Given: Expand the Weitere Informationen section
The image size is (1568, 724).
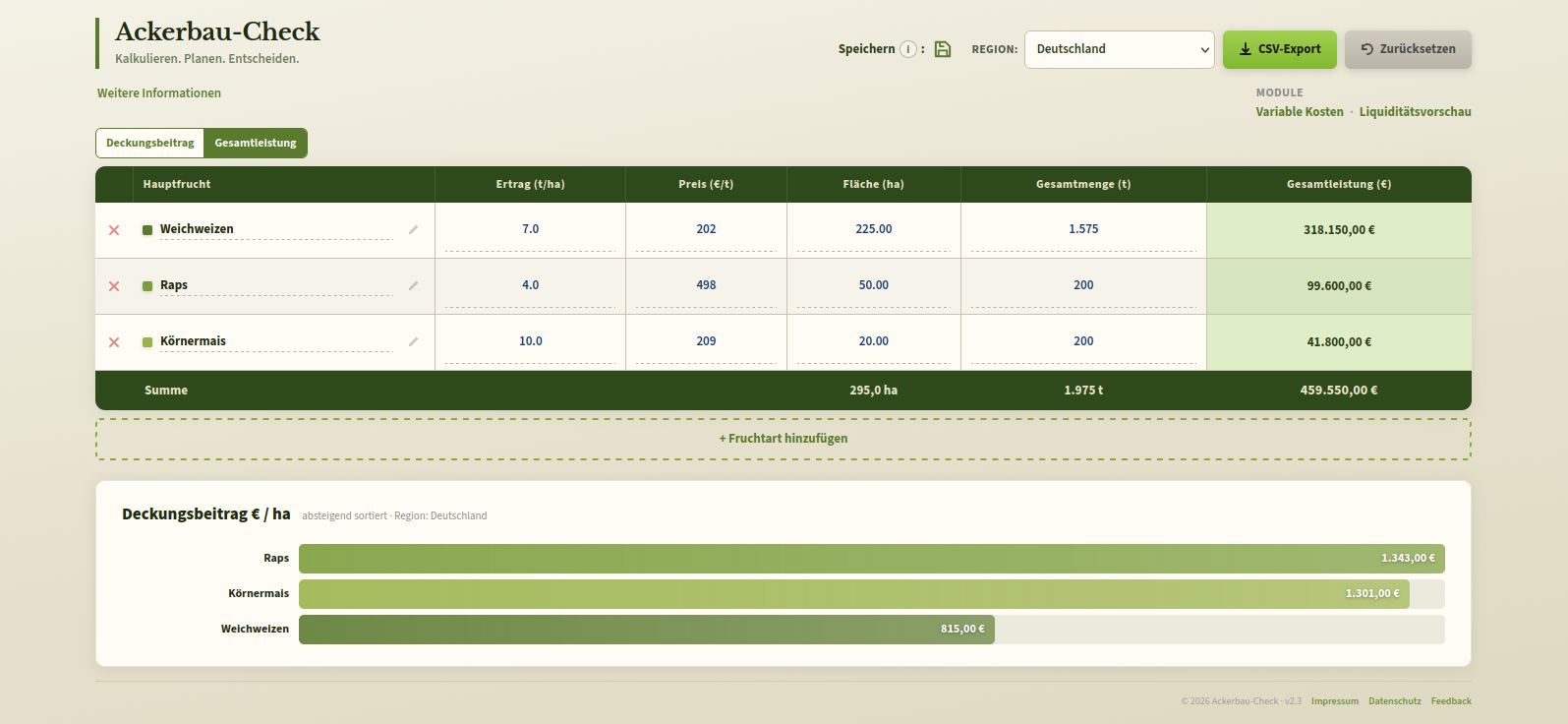Looking at the screenshot, I should (159, 93).
